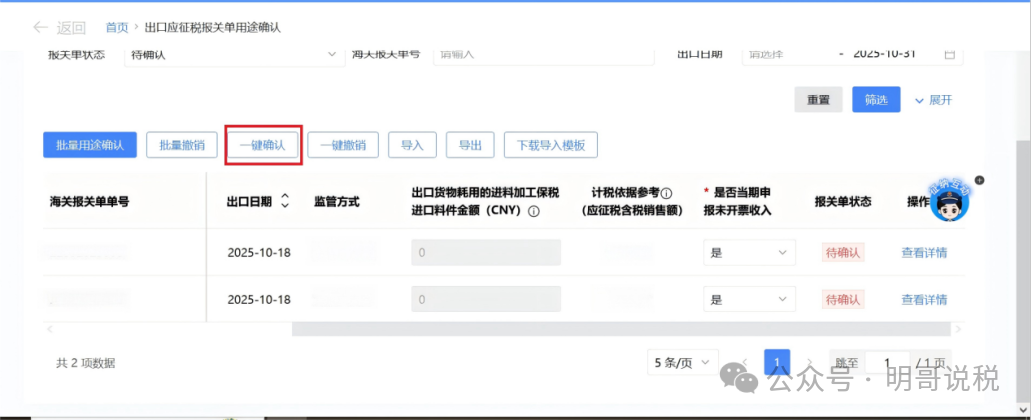1032x420 pixels.
Task: Click the horizontal table scrollbar
Action: point(620,328)
